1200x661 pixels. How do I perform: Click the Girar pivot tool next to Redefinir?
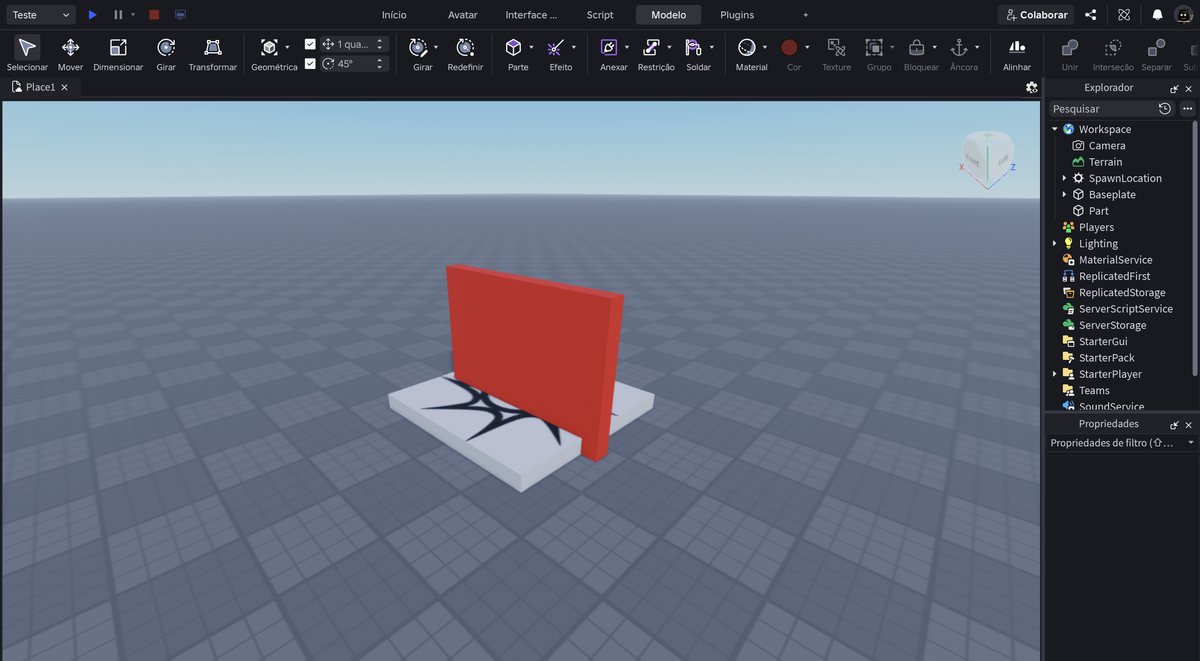point(419,48)
